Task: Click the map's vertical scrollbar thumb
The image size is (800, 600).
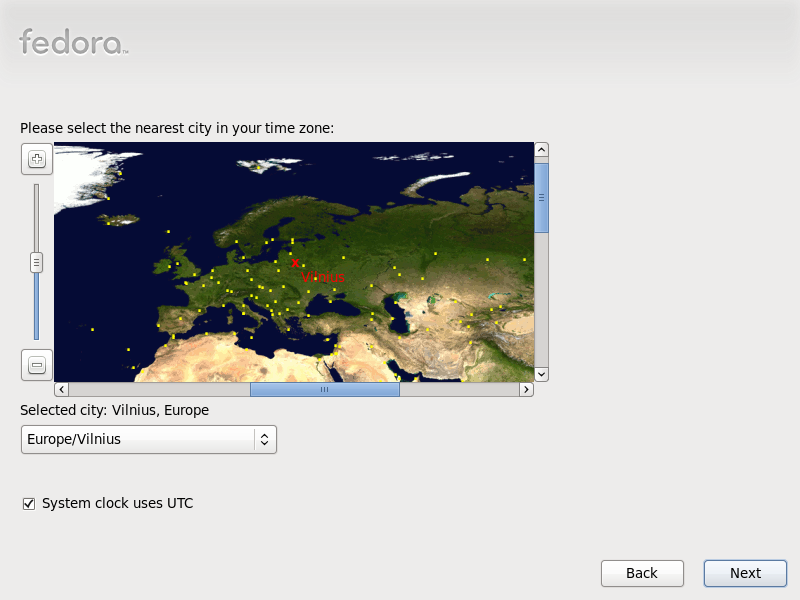Action: point(541,198)
